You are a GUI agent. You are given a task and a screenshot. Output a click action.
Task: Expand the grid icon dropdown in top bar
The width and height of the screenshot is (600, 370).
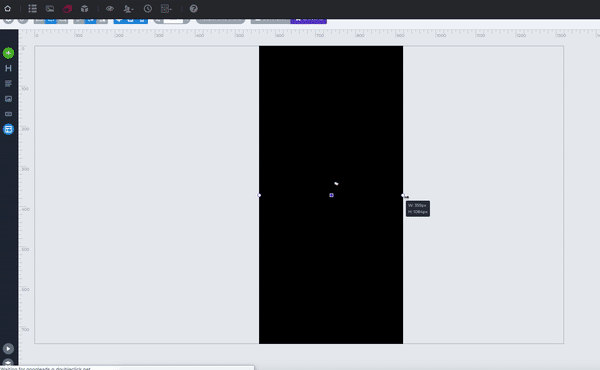point(166,8)
